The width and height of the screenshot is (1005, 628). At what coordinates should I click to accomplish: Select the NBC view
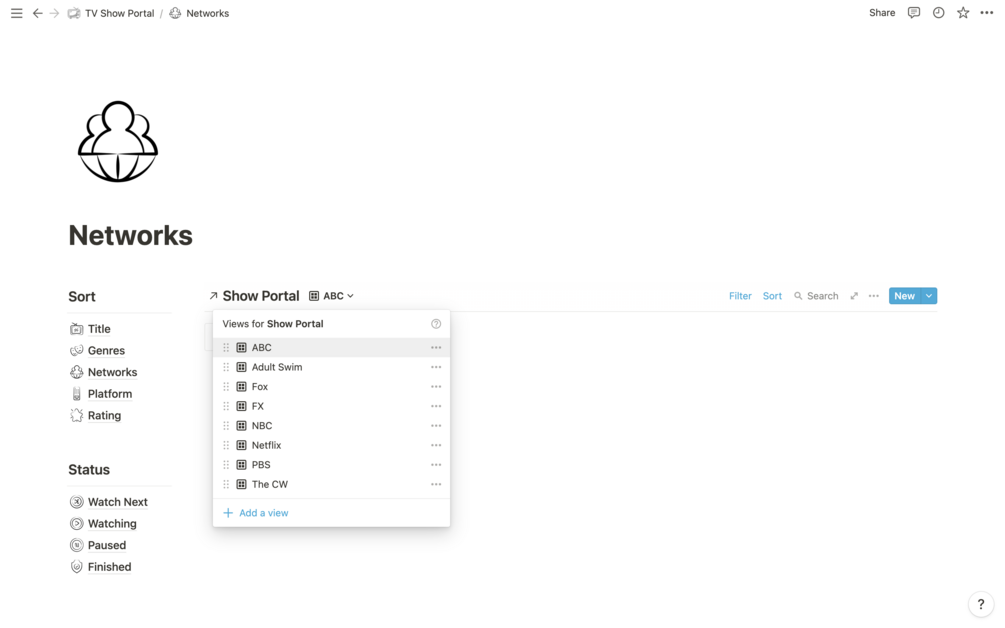coord(331,426)
